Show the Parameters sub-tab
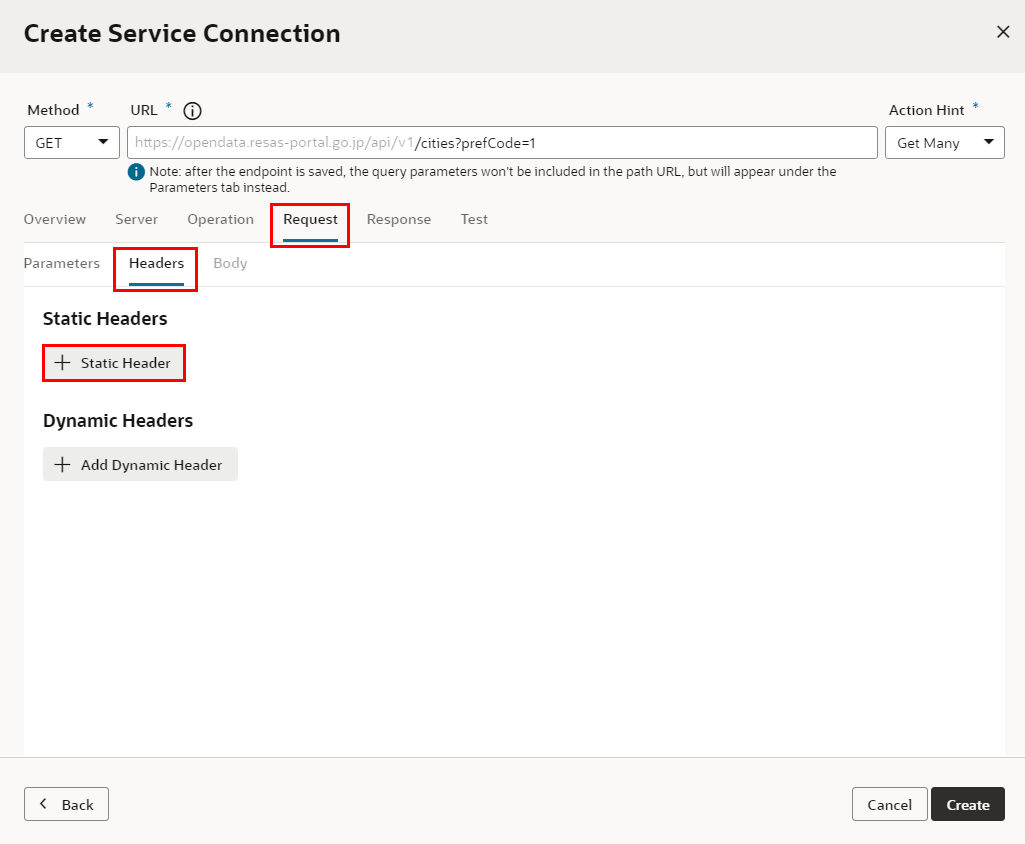This screenshot has width=1025, height=844. (x=62, y=264)
